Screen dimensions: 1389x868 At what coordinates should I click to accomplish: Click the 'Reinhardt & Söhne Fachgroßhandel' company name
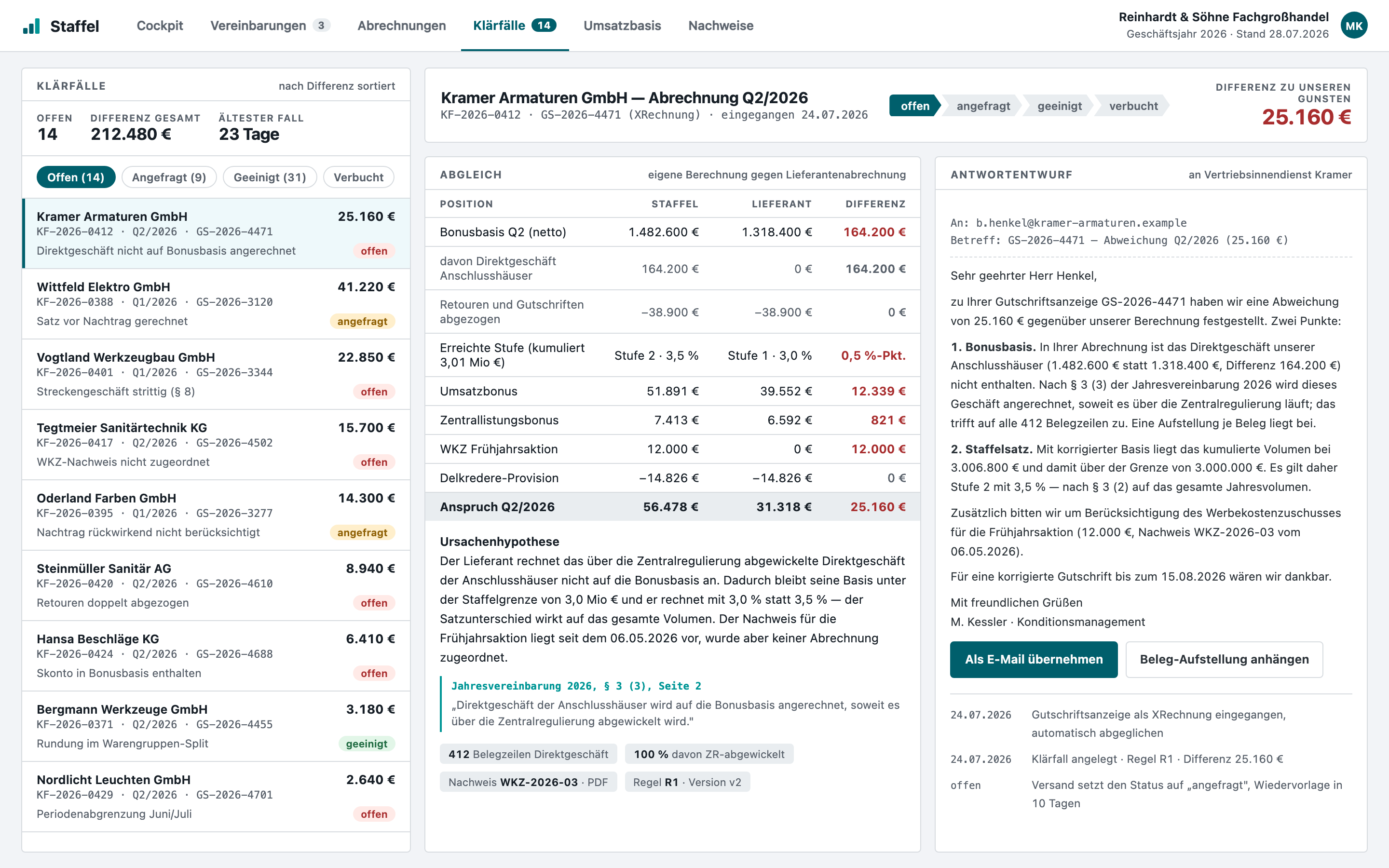[x=1223, y=17]
